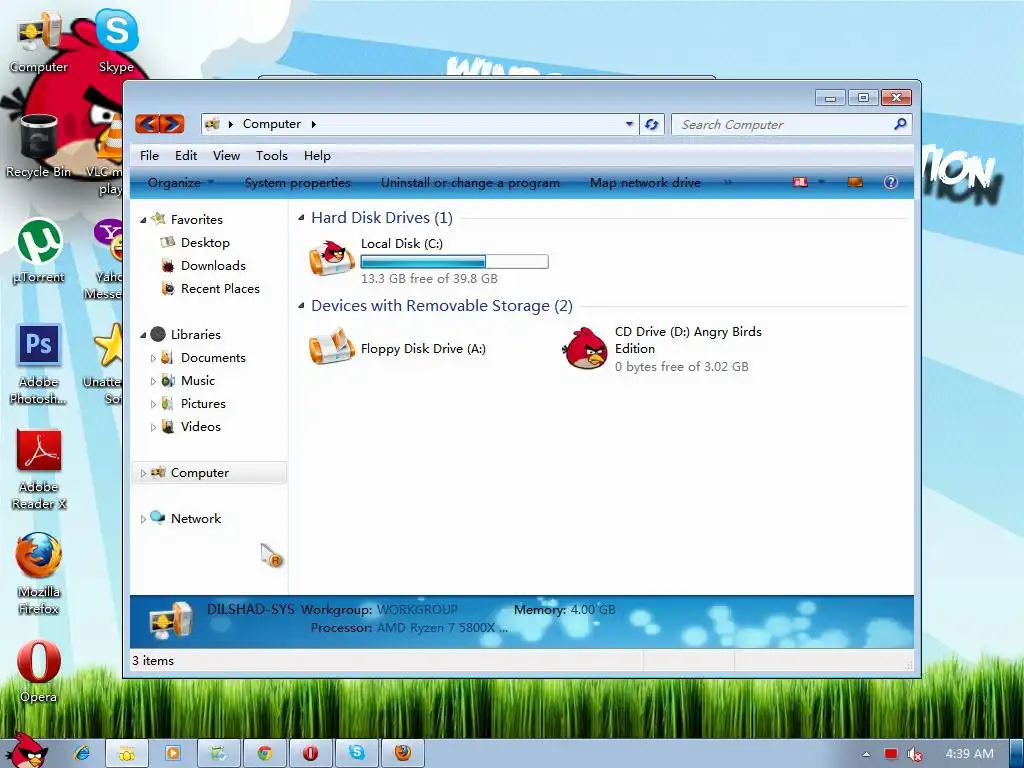This screenshot has width=1024, height=768.
Task: Click the red flag tray icon
Action: click(891, 754)
